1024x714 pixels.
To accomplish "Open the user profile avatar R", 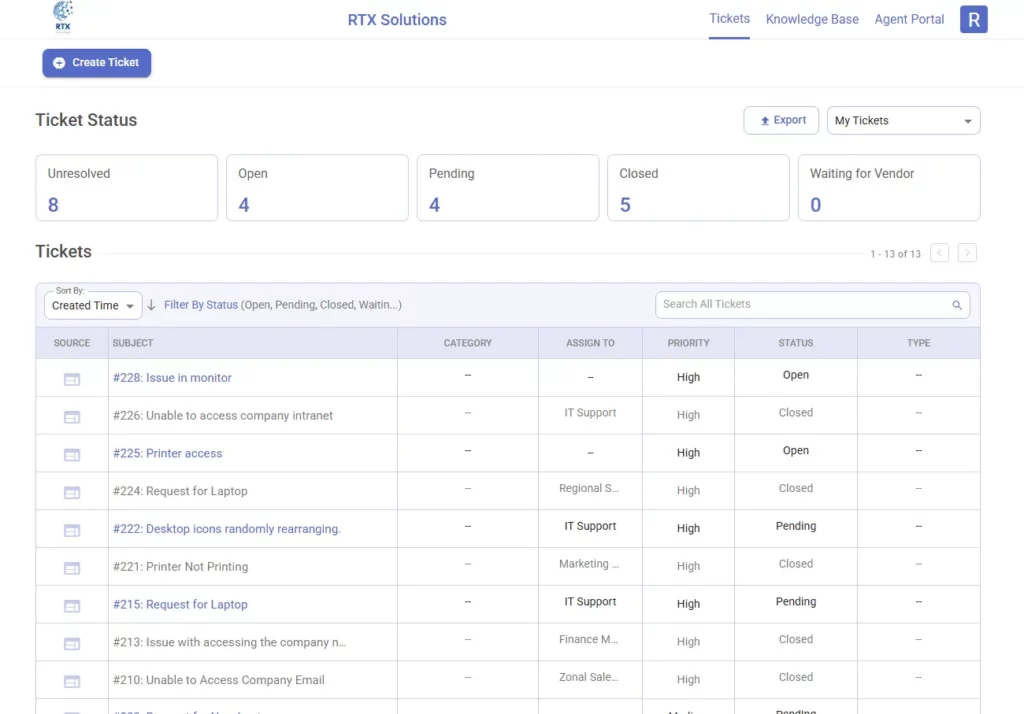I will [973, 19].
